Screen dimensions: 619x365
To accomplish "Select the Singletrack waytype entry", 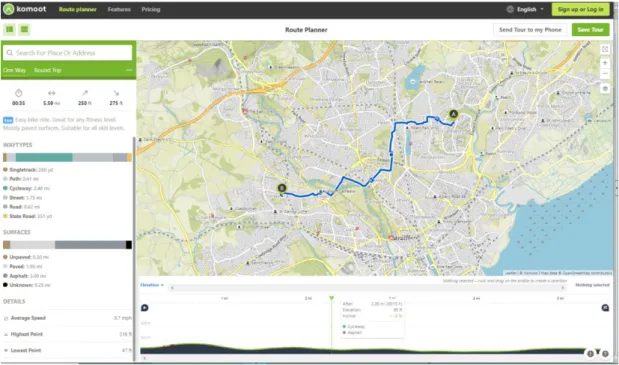I will coord(28,170).
